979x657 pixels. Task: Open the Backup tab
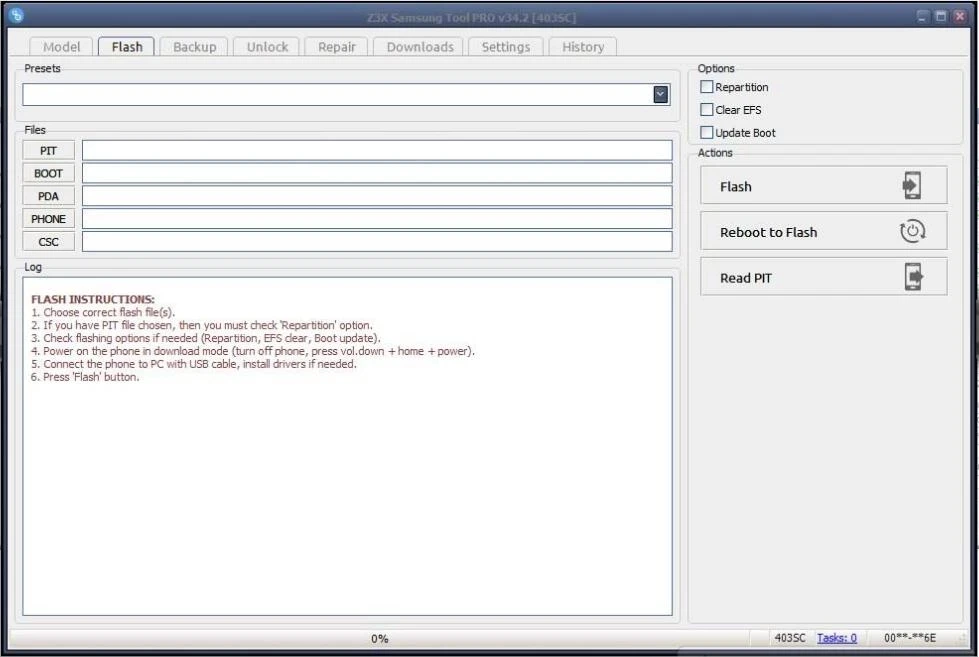coord(194,47)
